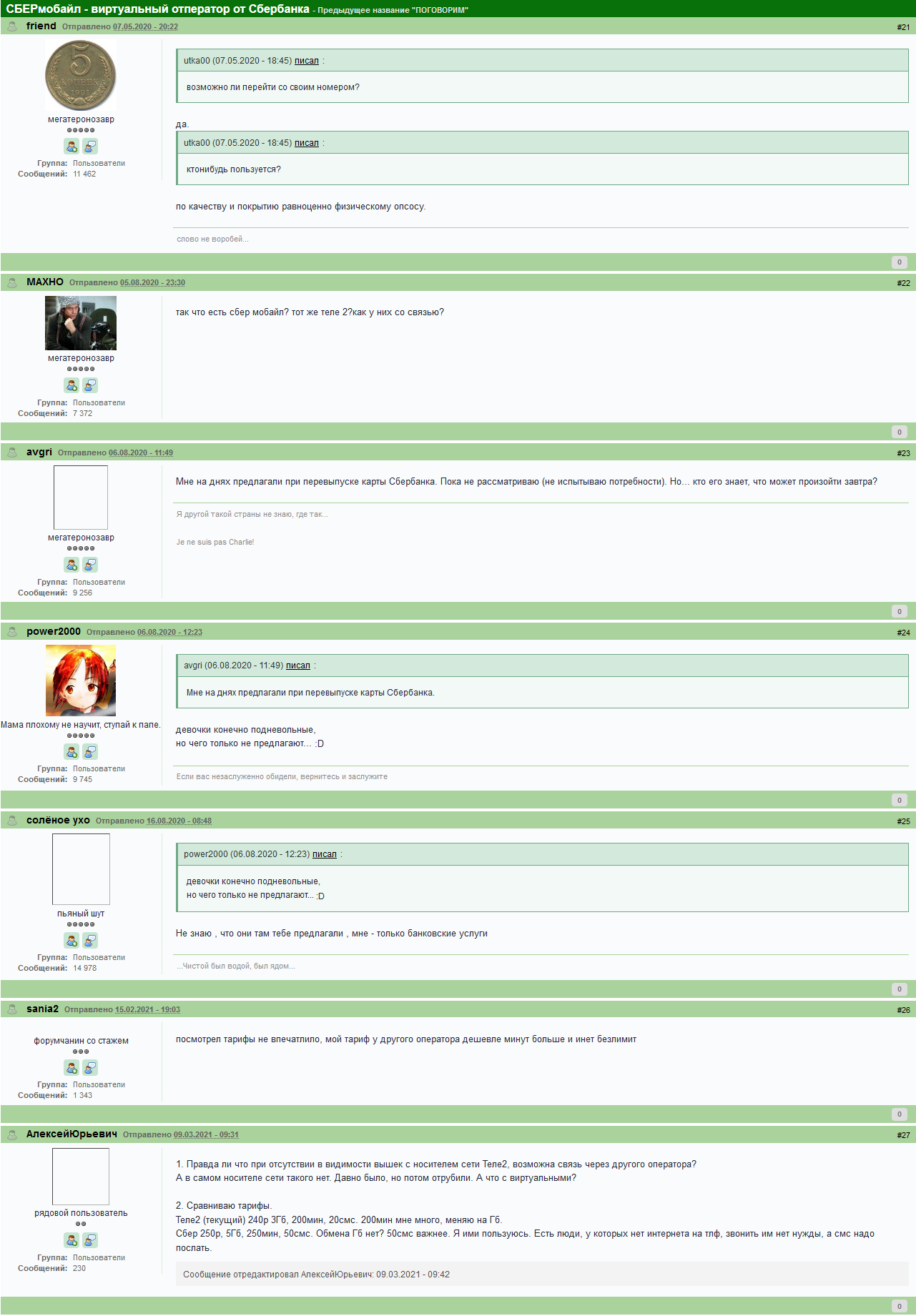Image resolution: width=916 pixels, height=1316 pixels.
Task: Send message to солёное ухо icon
Action: tap(90, 940)
